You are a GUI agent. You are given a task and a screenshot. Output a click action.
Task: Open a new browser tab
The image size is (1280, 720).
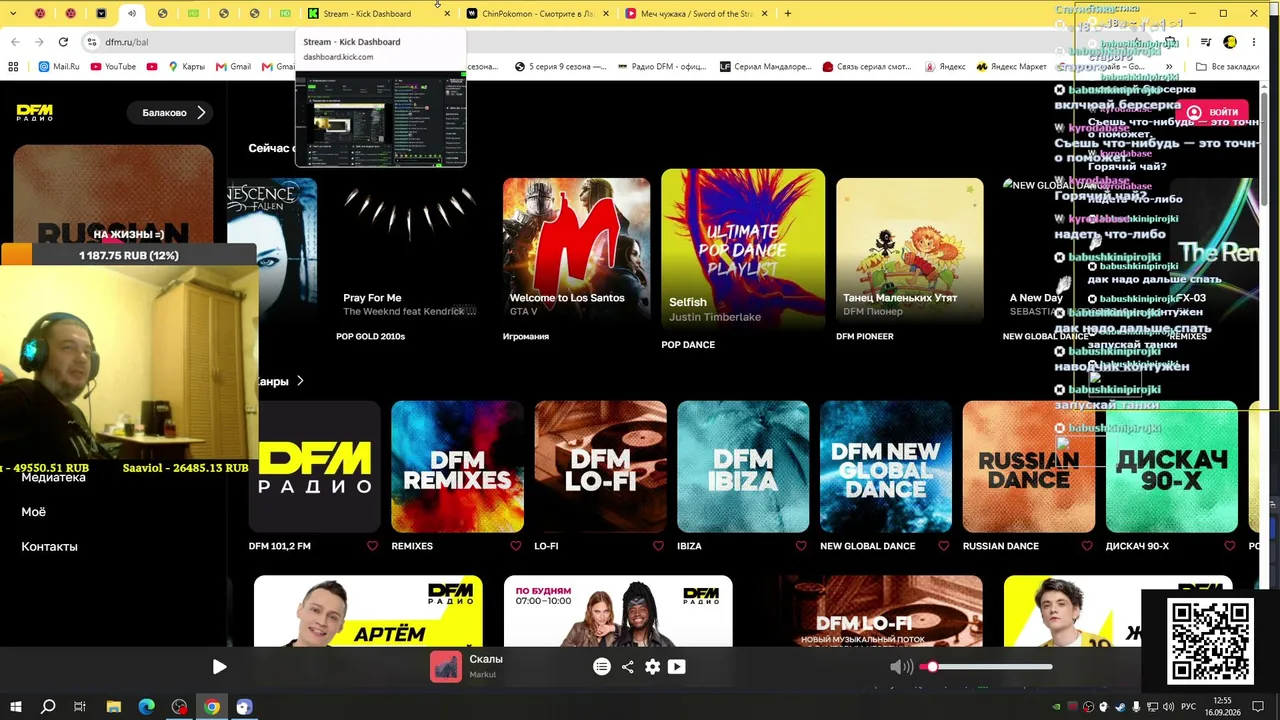(788, 14)
